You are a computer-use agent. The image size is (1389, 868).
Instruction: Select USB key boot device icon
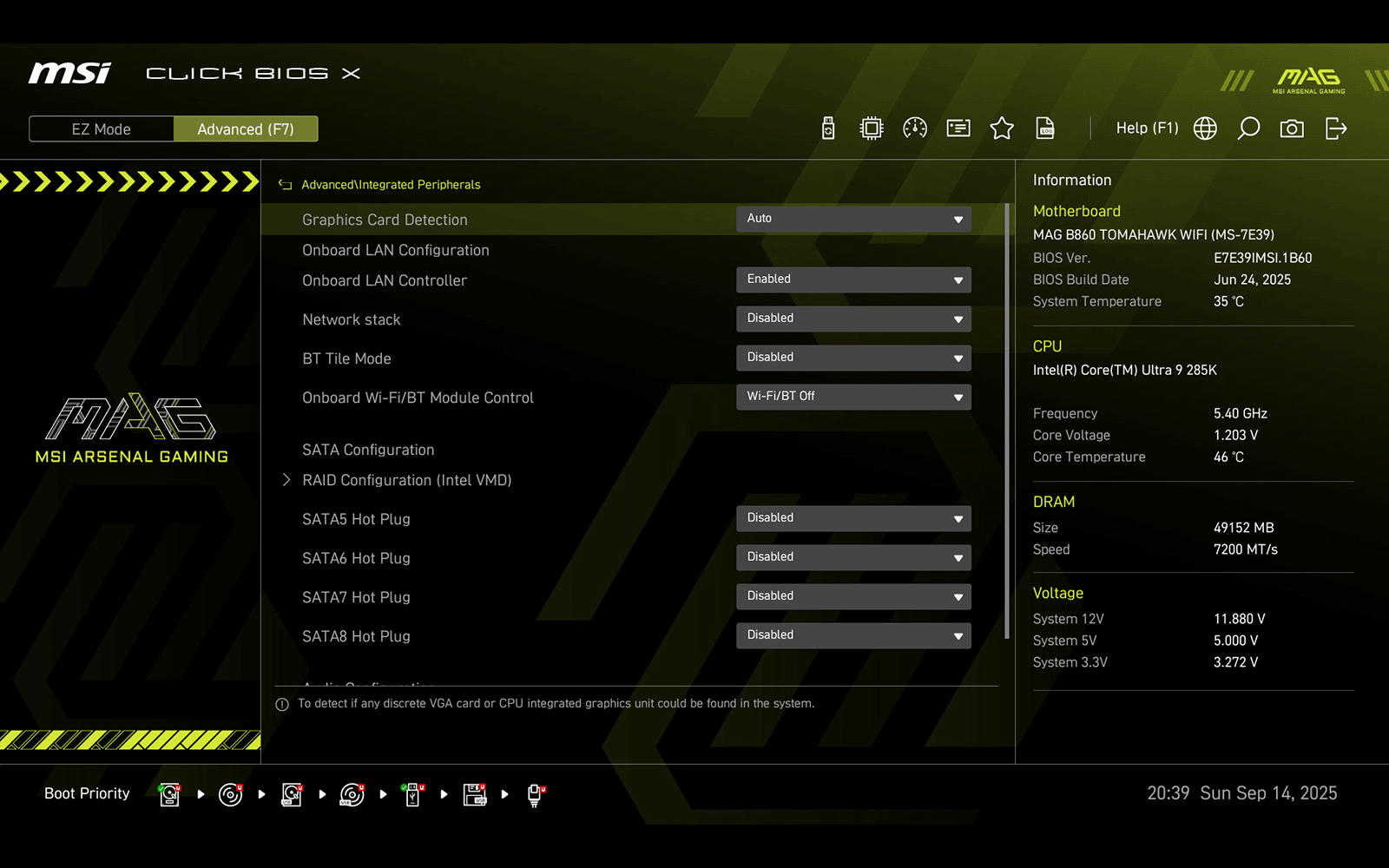pos(413,794)
